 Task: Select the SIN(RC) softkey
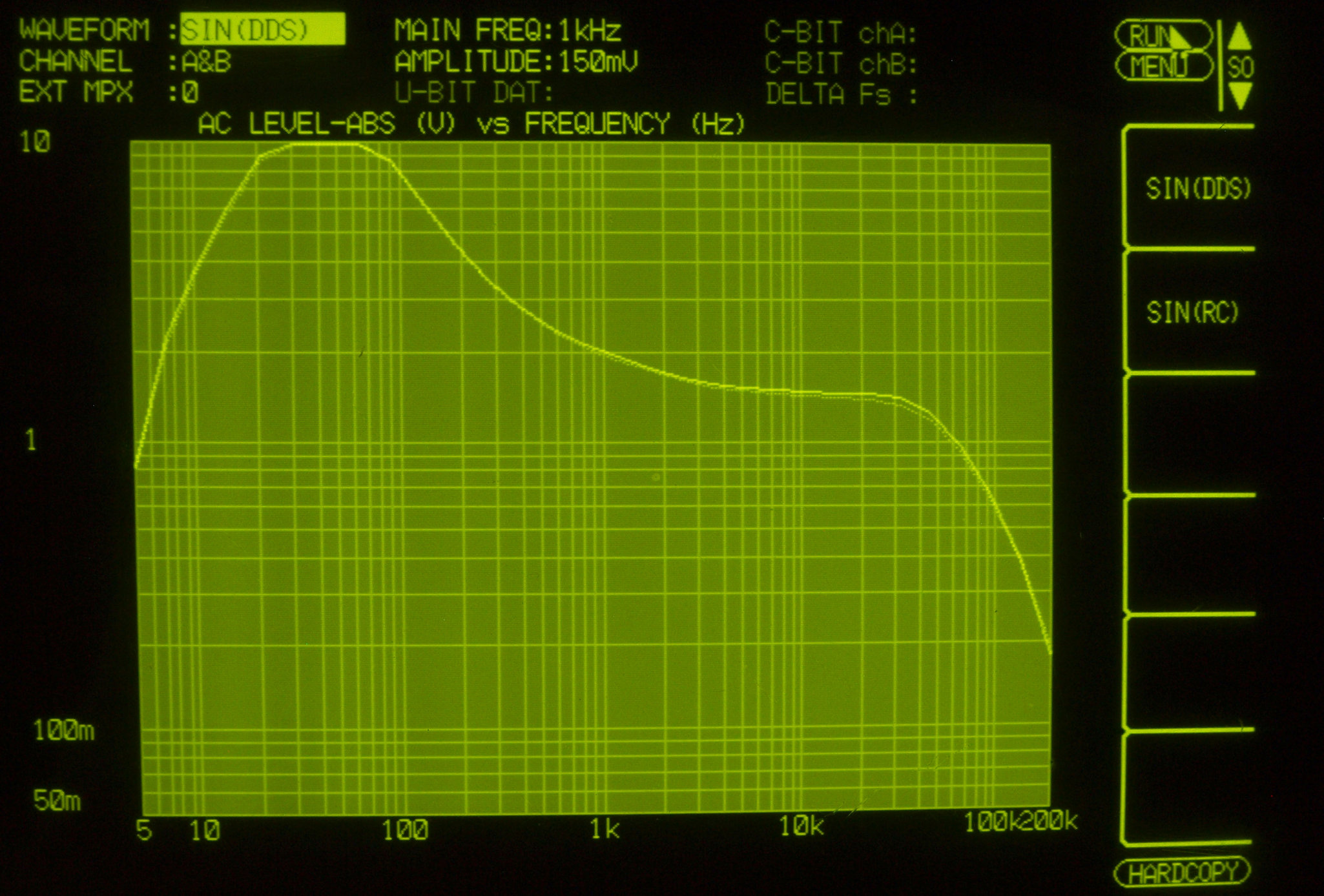click(1192, 312)
